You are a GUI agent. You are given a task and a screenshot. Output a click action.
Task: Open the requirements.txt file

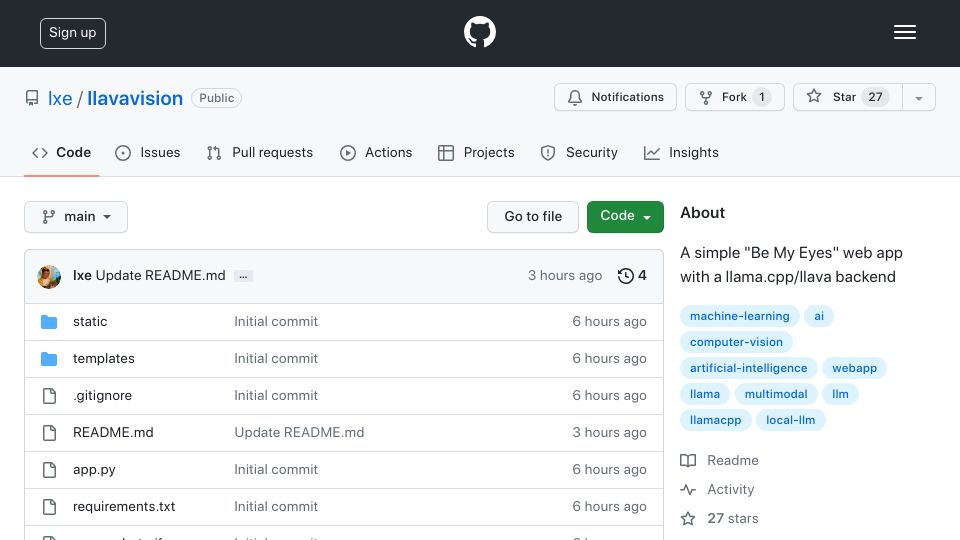tap(124, 506)
